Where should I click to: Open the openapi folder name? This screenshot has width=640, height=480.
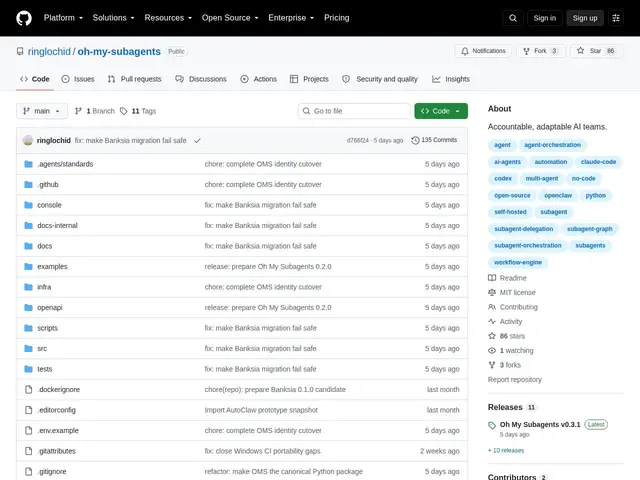click(50, 307)
